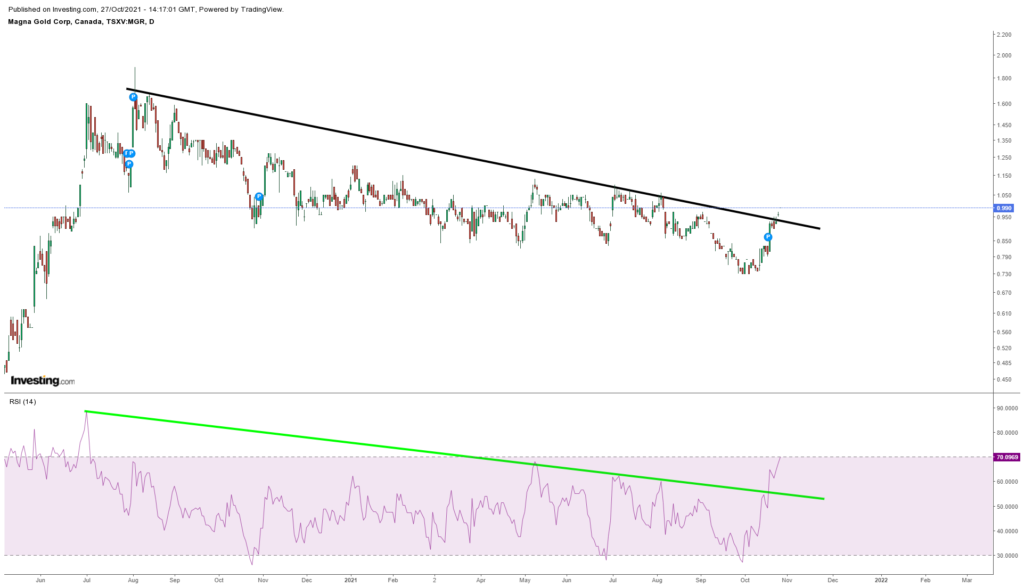The height and width of the screenshot is (587, 1024).
Task: Click the 90.0000 RSI axis label
Action: [x=1007, y=408]
